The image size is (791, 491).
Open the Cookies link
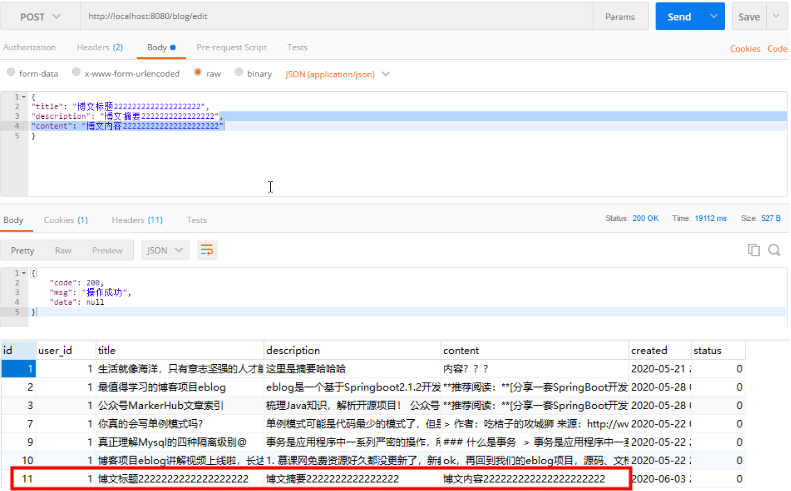[x=745, y=49]
